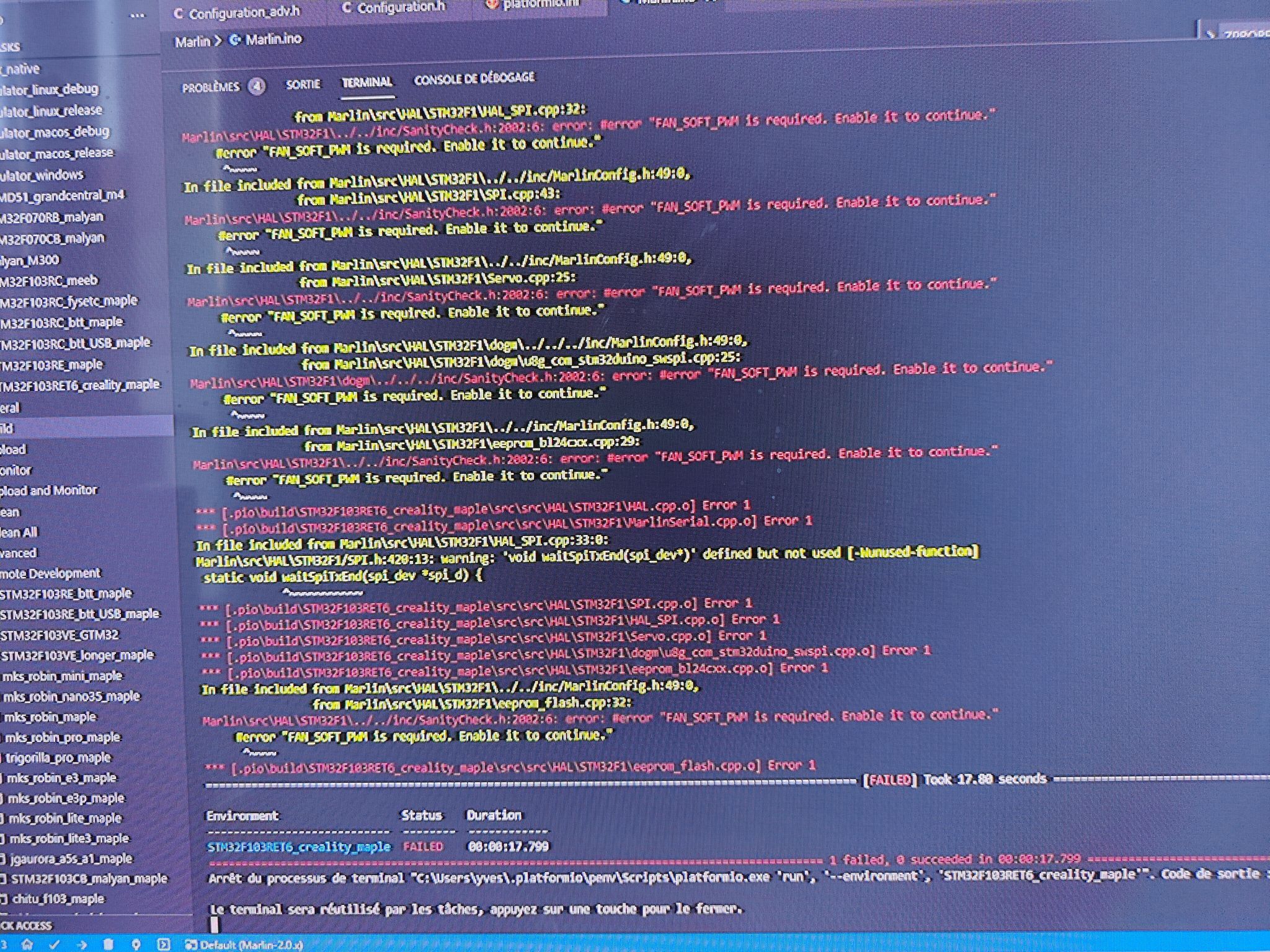Click the 00:00:17.799 duration value

click(x=509, y=847)
